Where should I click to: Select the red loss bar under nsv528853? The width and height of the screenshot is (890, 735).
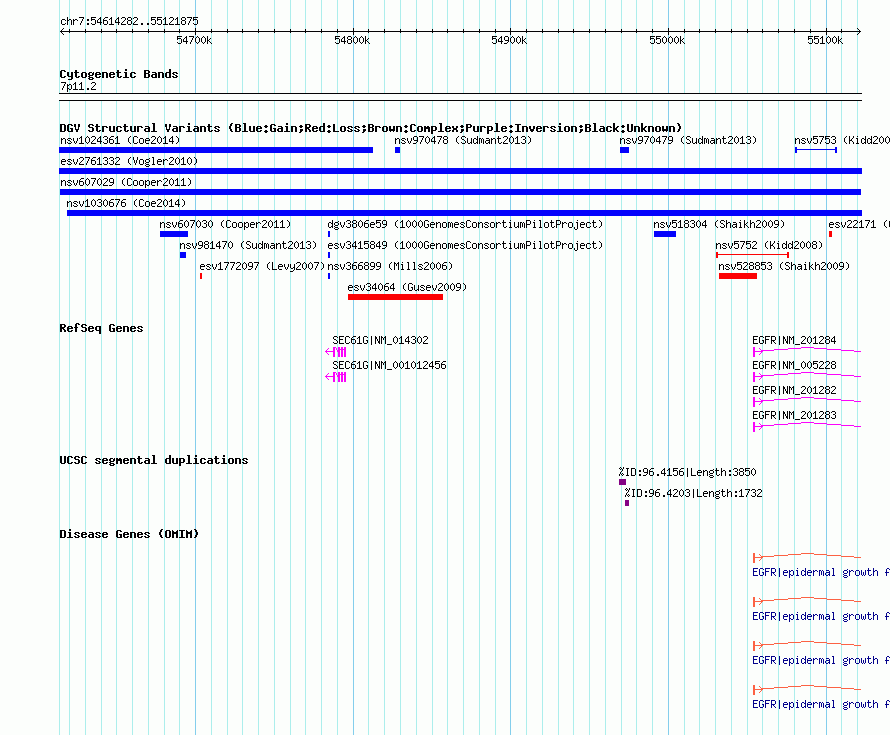[x=738, y=276]
